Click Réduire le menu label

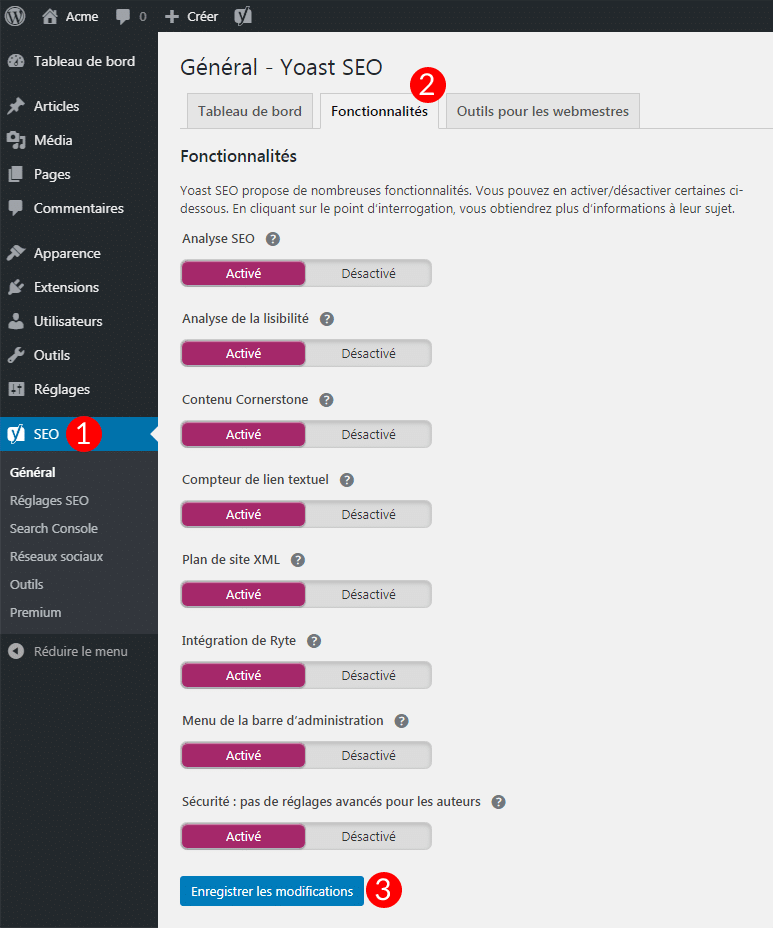point(80,651)
